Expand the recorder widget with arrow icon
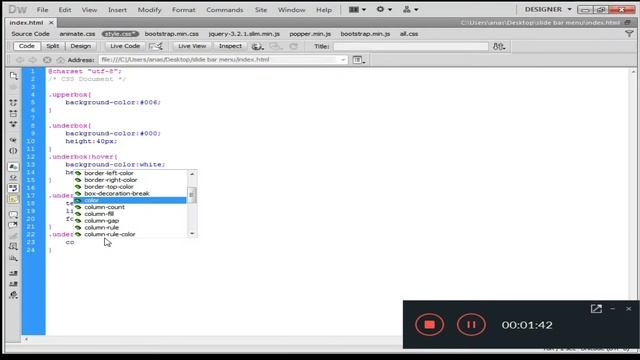The height and width of the screenshot is (360, 640). click(596, 309)
